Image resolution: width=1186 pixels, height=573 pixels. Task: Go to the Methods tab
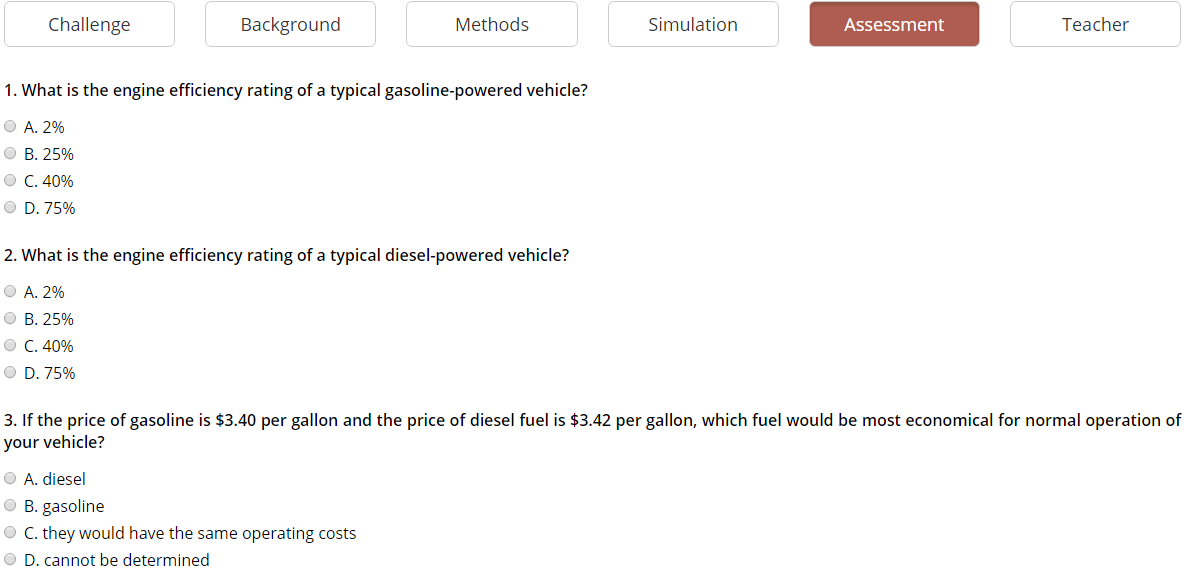[492, 24]
